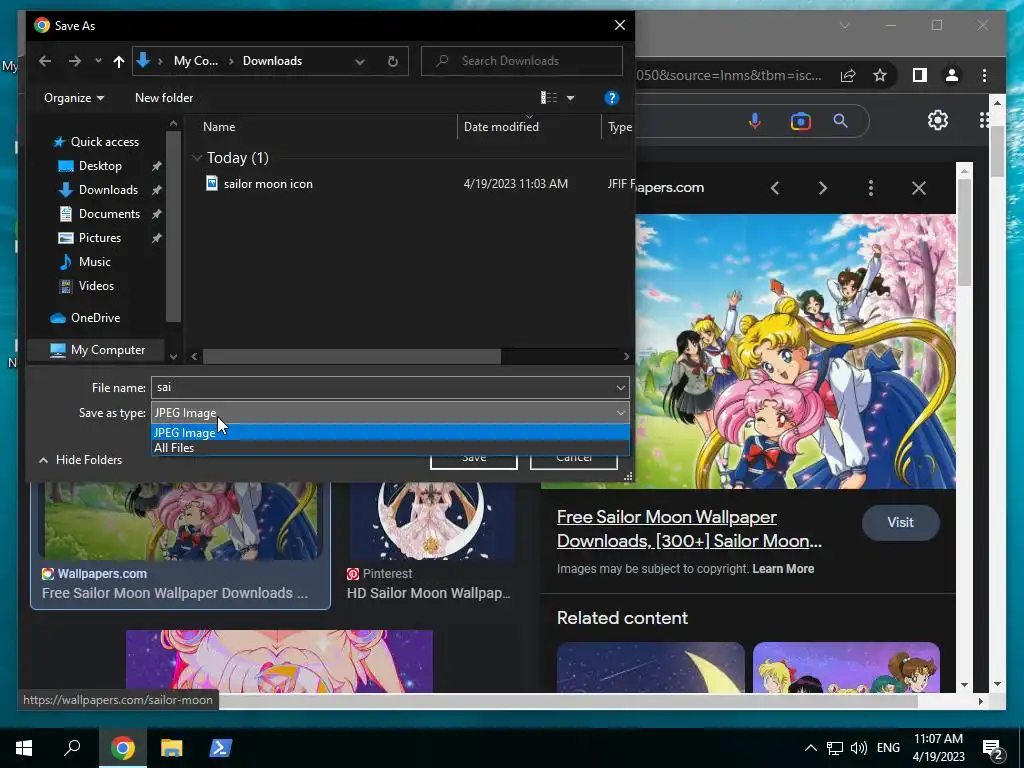Go up one folder level
Viewport: 1024px width, 768px height.
(x=119, y=61)
